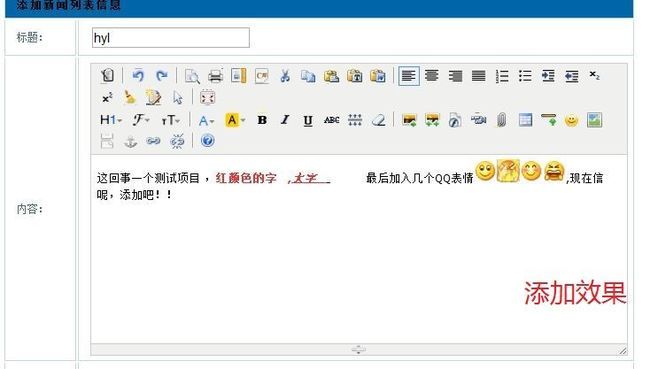
Task: Click the insert image icon
Action: tap(409, 120)
